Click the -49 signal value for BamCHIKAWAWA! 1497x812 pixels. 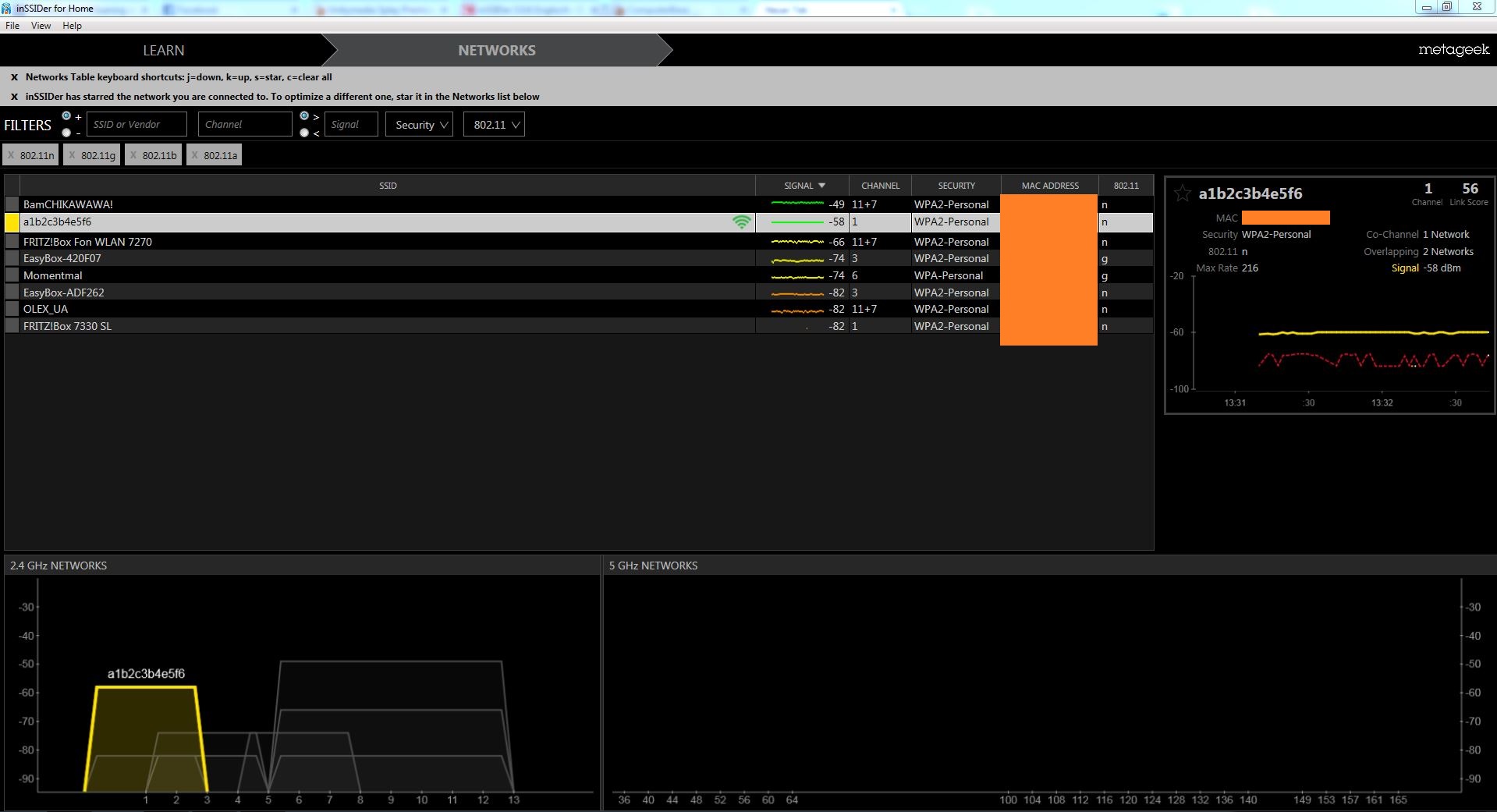[x=836, y=204]
